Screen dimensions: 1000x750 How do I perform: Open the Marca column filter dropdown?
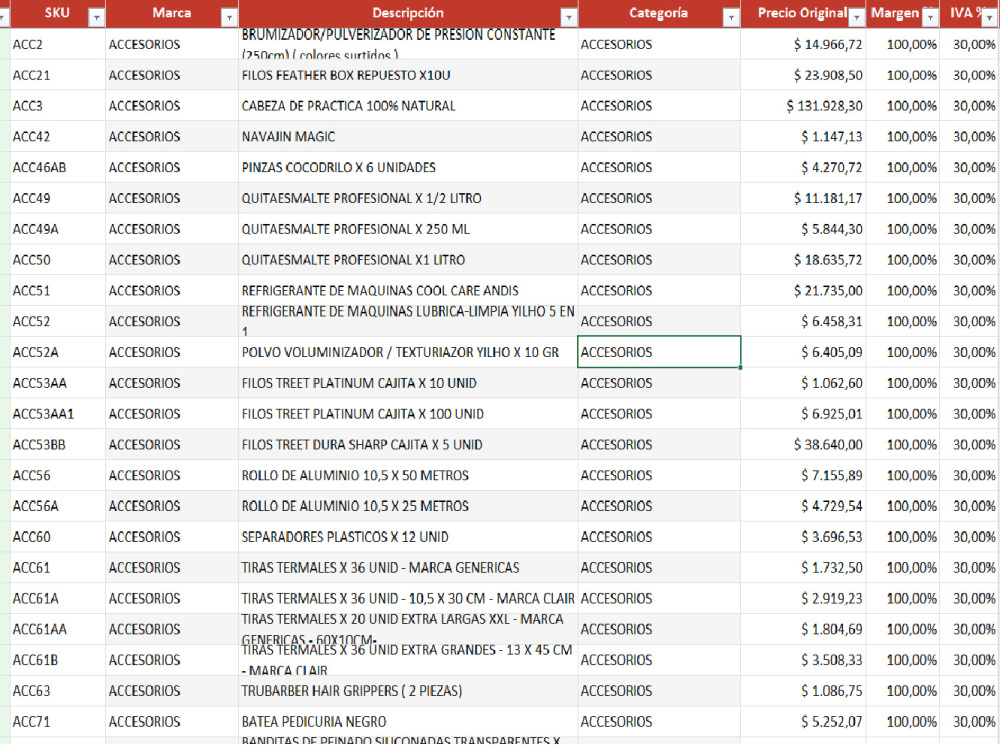click(x=229, y=18)
